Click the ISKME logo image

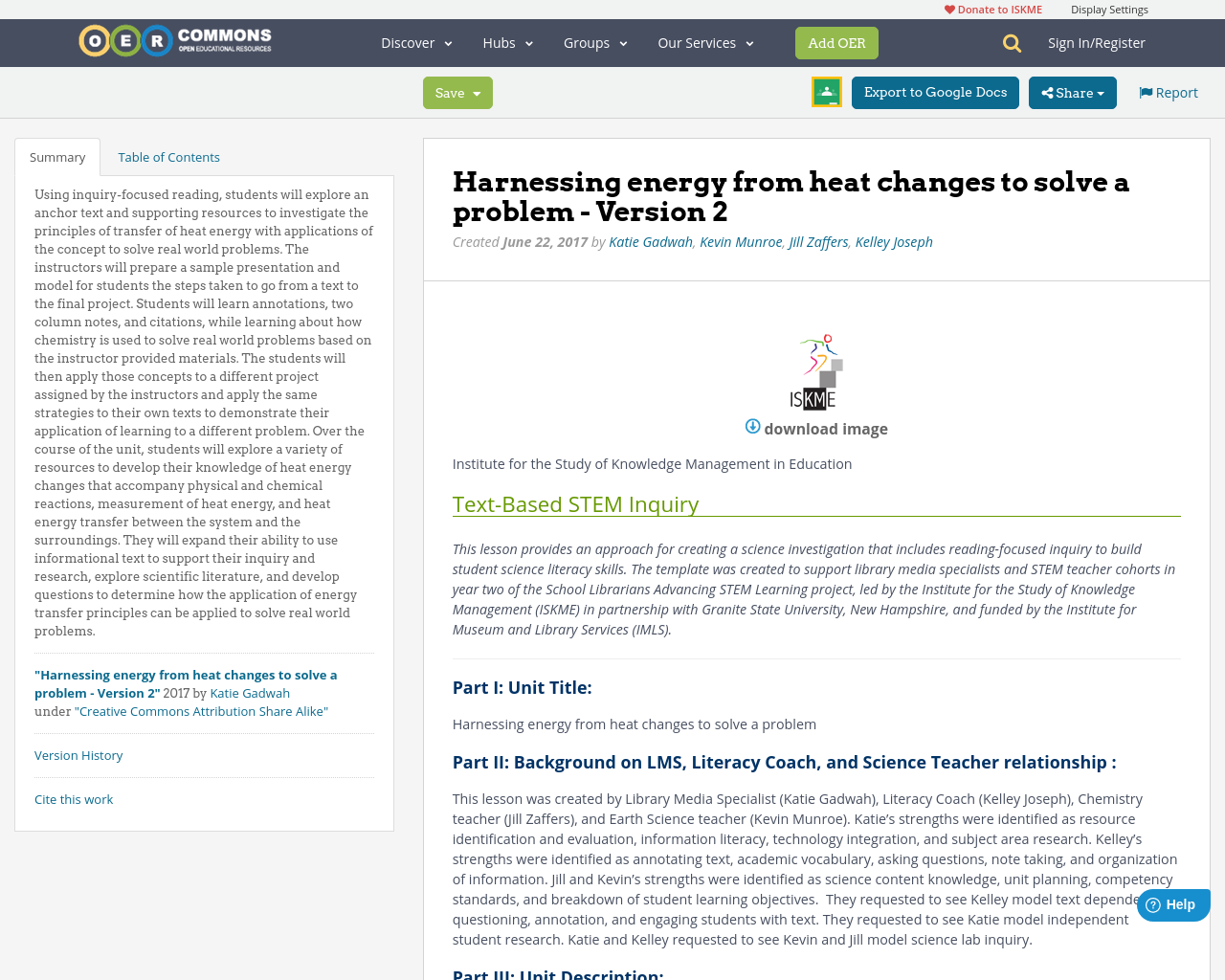point(816,371)
